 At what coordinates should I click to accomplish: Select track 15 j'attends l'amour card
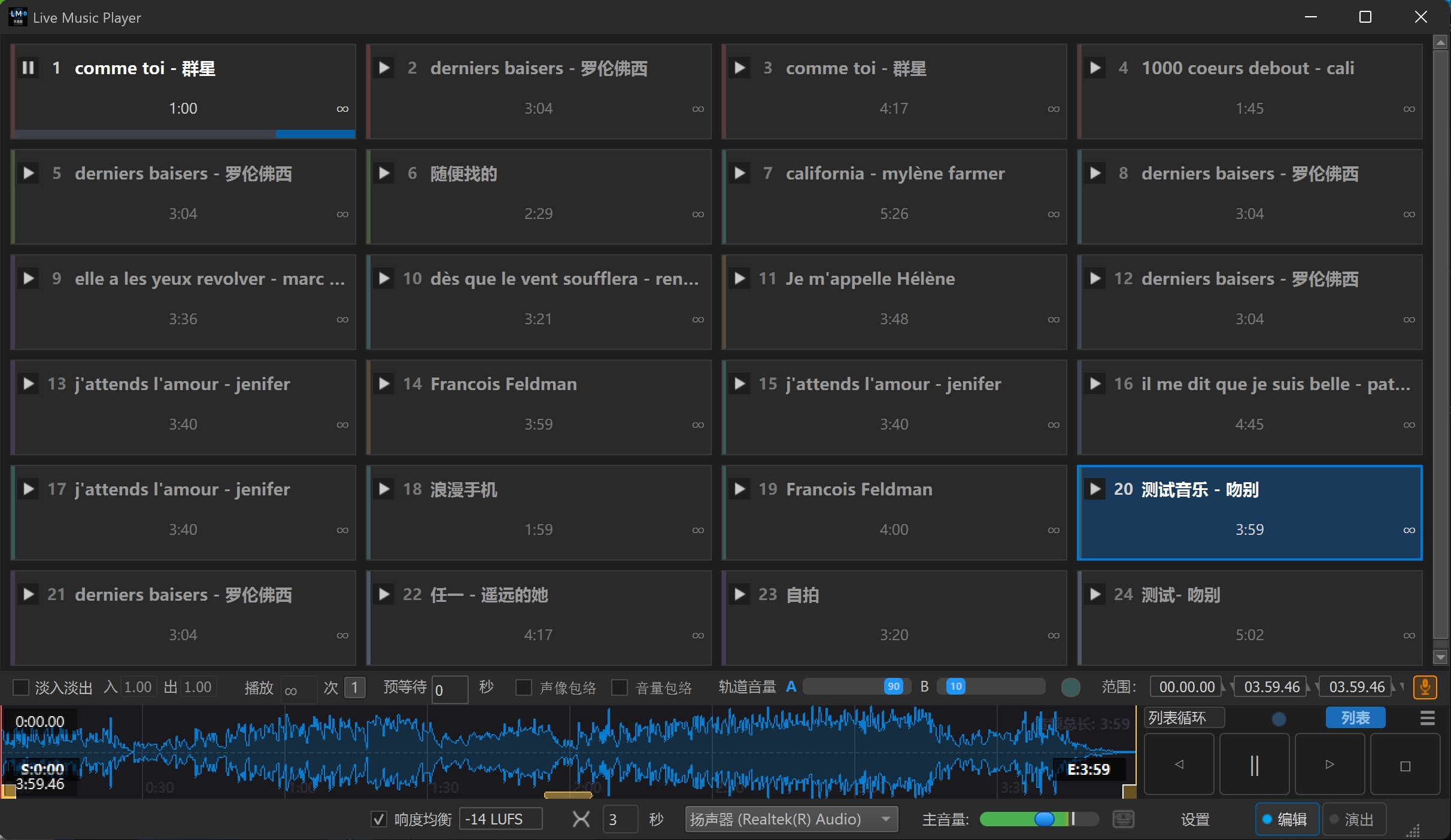[x=894, y=407]
